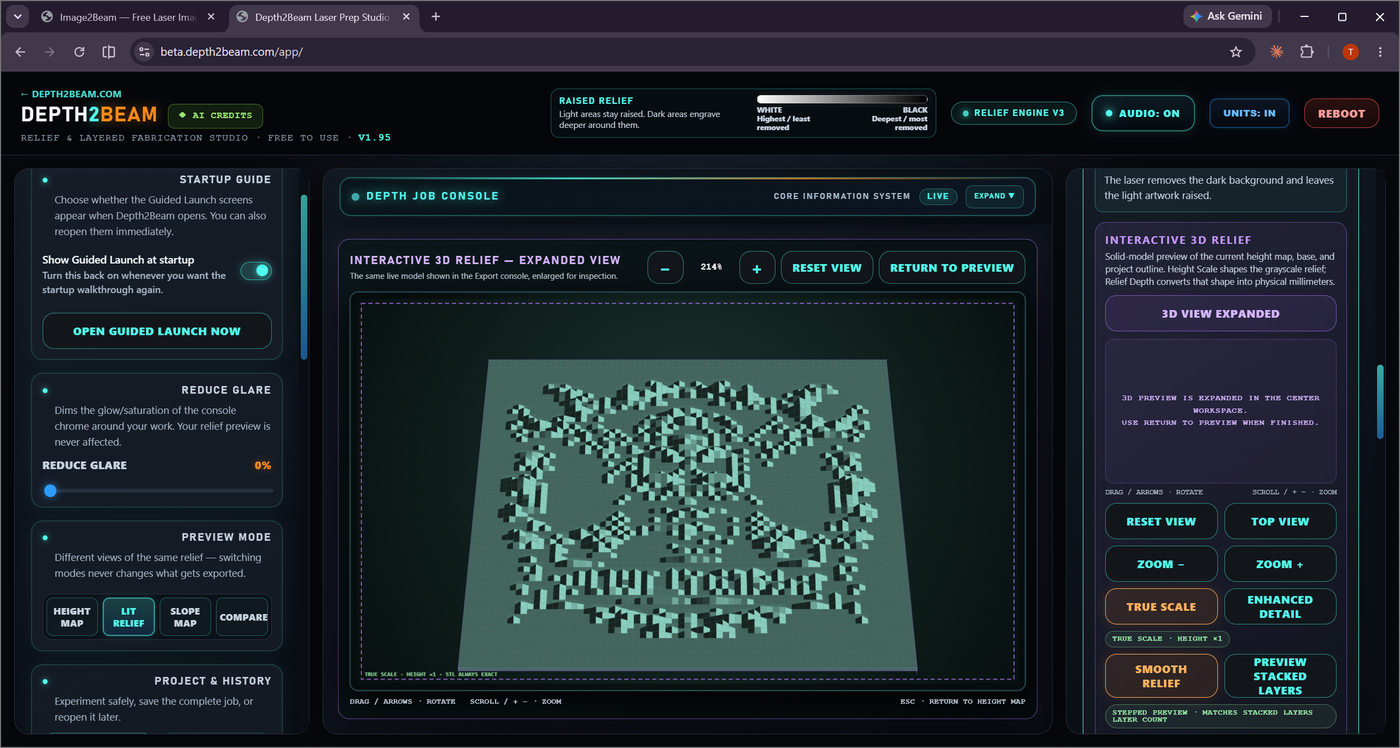Open the browser side panel icon
This screenshot has height=748, width=1400.
[x=109, y=52]
